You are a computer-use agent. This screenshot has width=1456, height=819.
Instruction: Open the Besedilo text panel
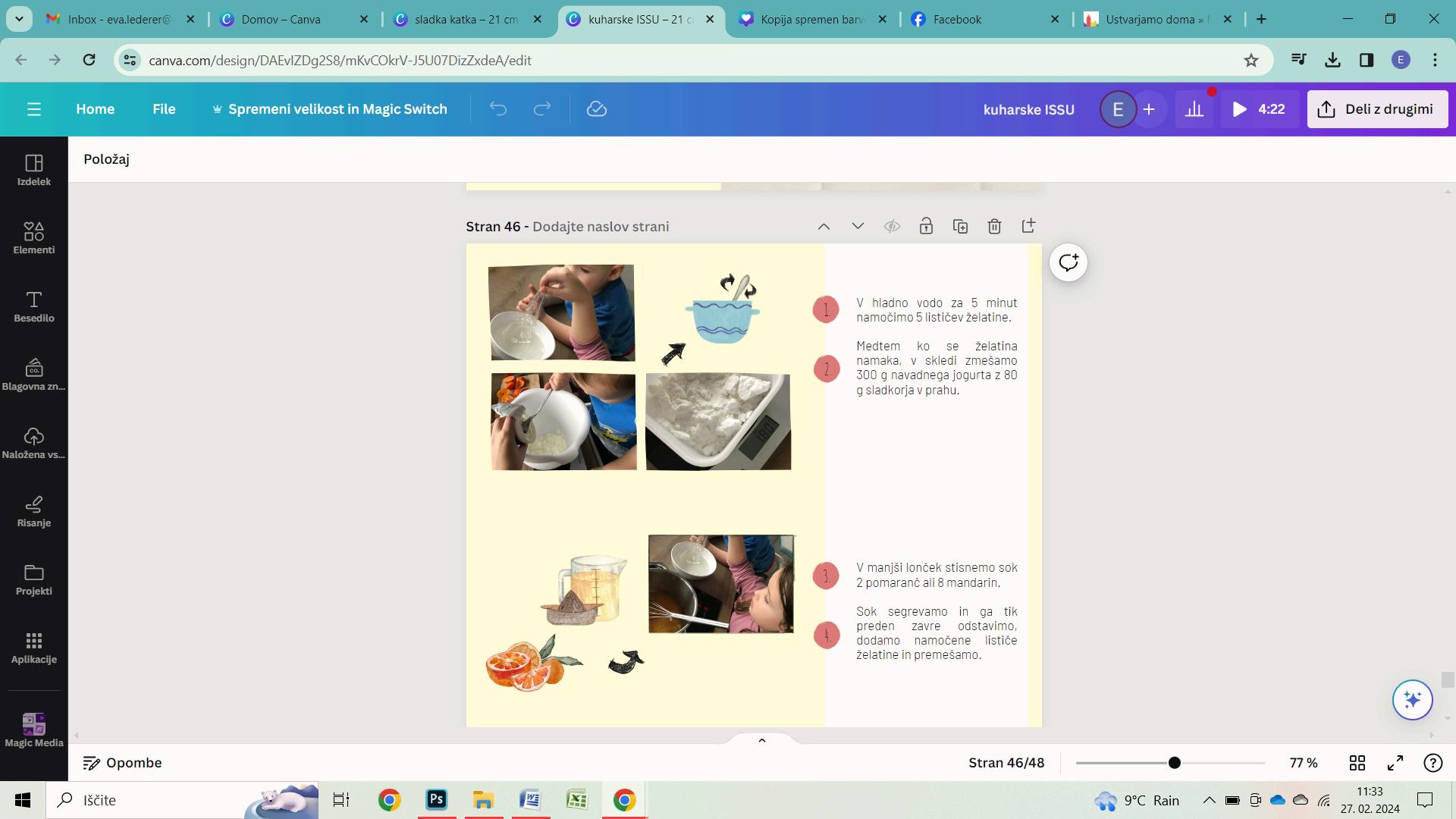point(33,306)
